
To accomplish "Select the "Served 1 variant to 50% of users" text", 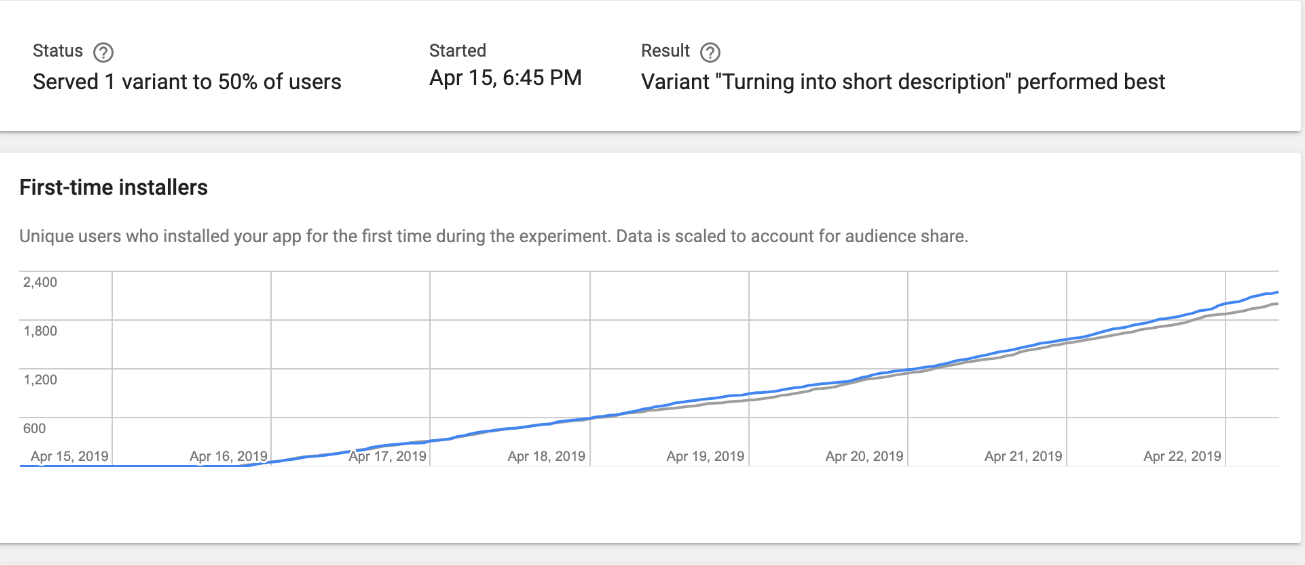I will (187, 82).
